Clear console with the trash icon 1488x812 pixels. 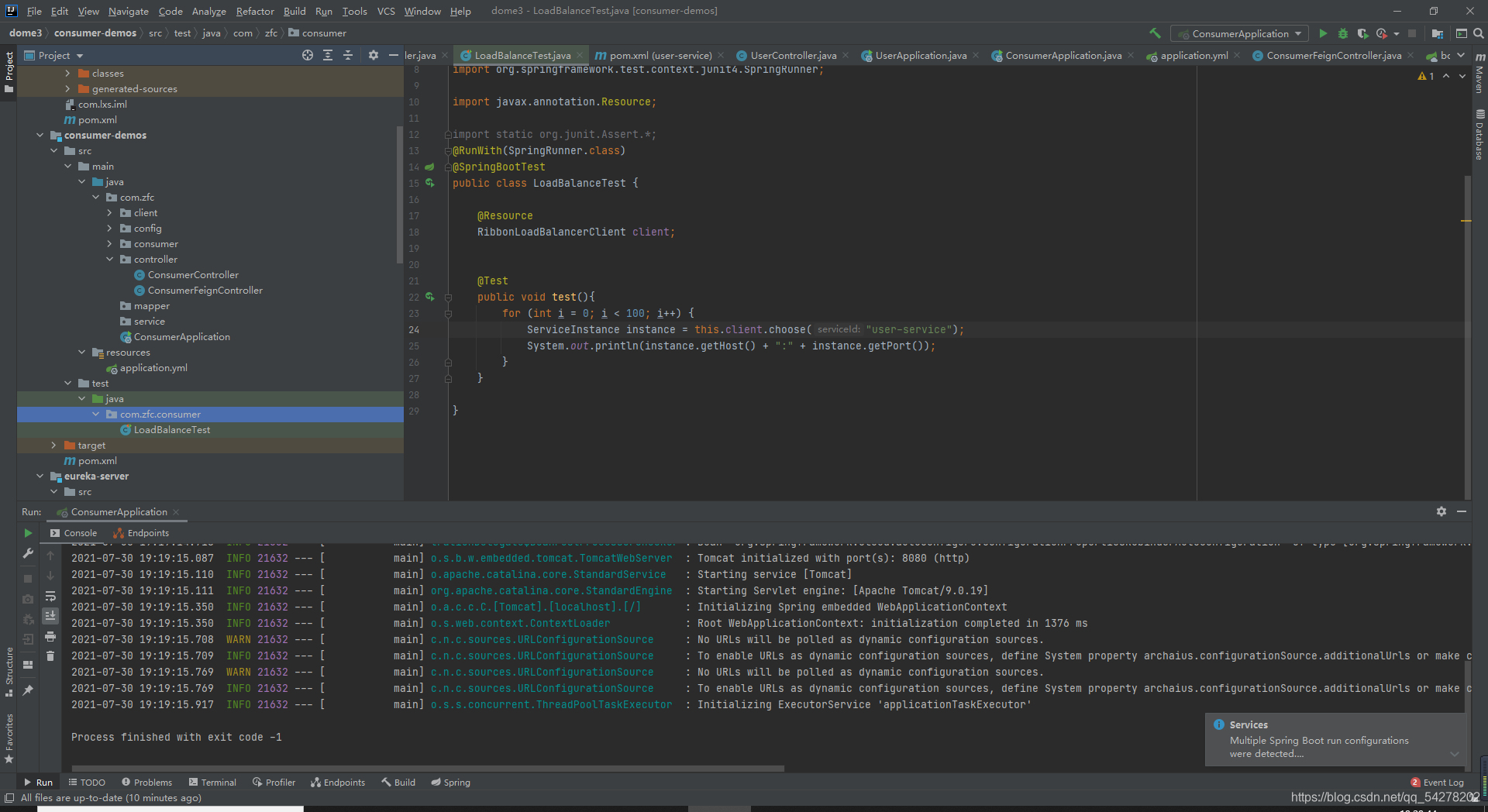[50, 655]
